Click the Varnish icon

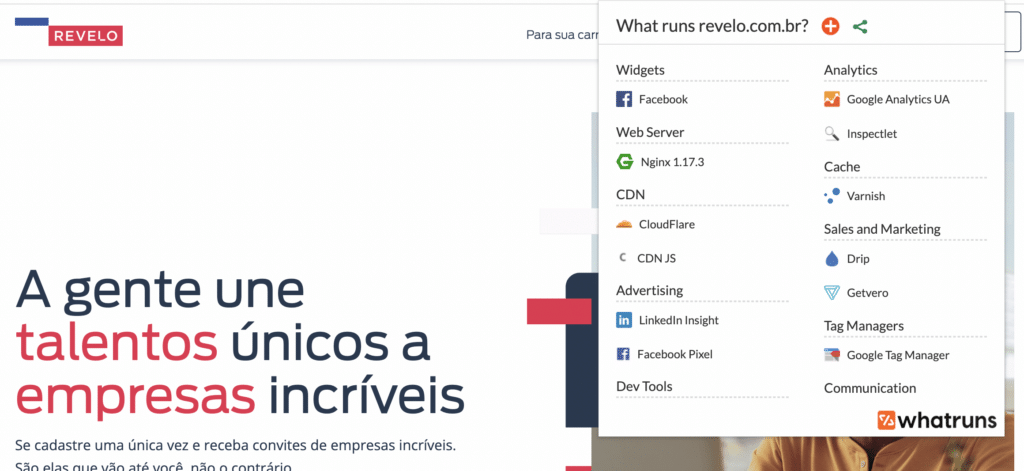831,196
